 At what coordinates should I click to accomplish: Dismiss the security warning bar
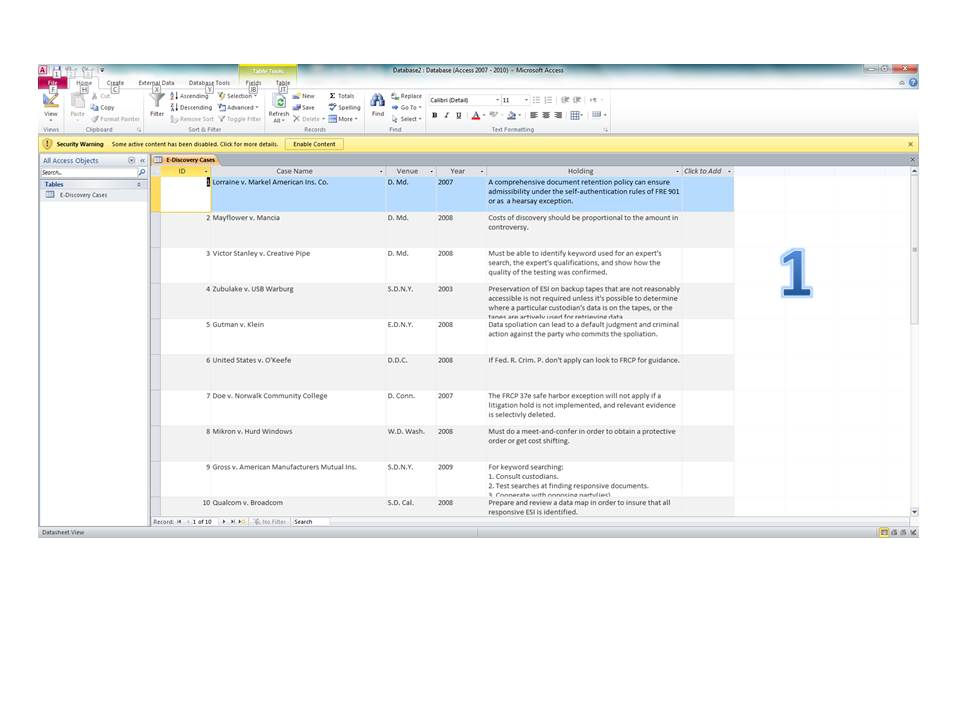[910, 144]
